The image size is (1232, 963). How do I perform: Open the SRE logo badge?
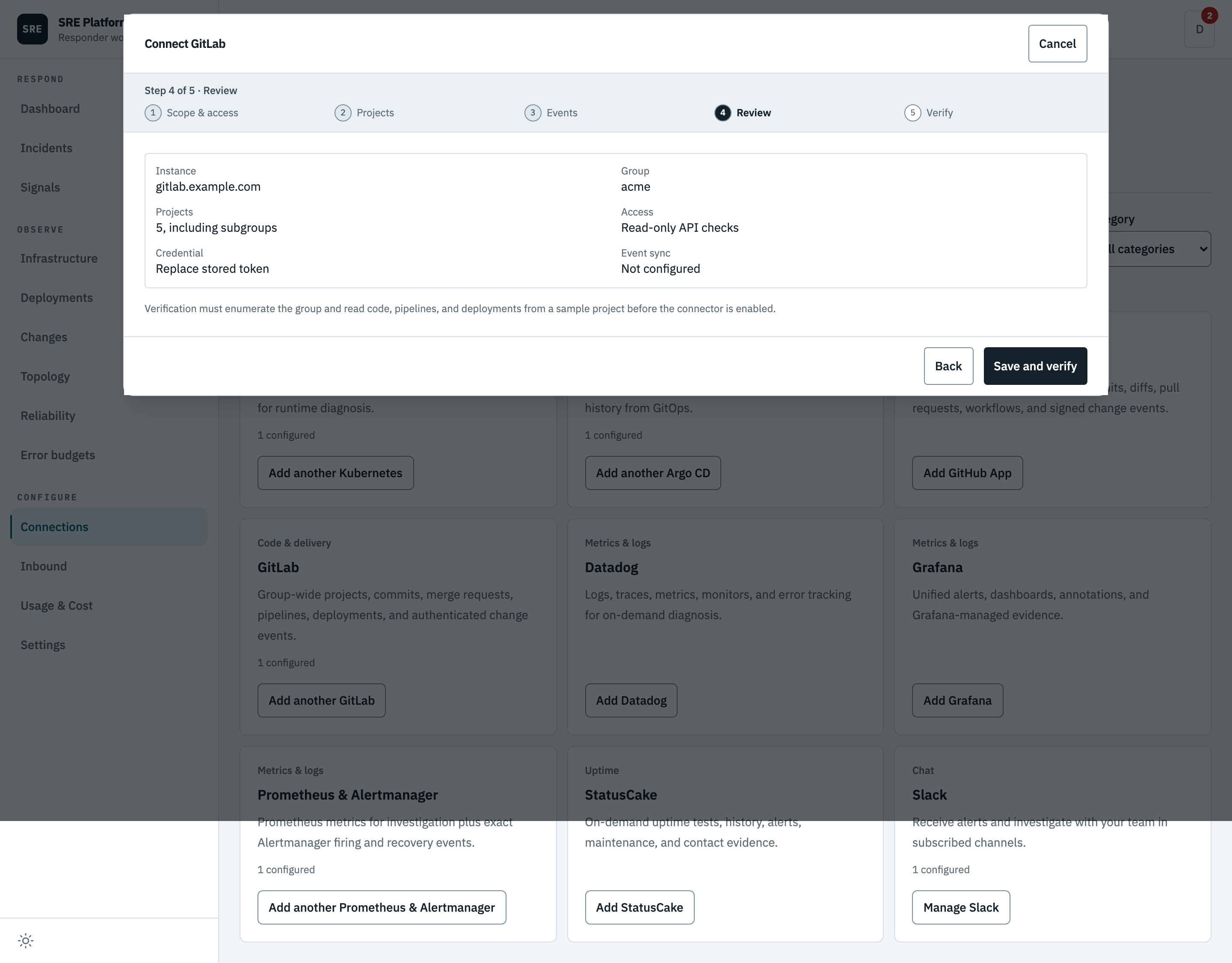tap(32, 30)
